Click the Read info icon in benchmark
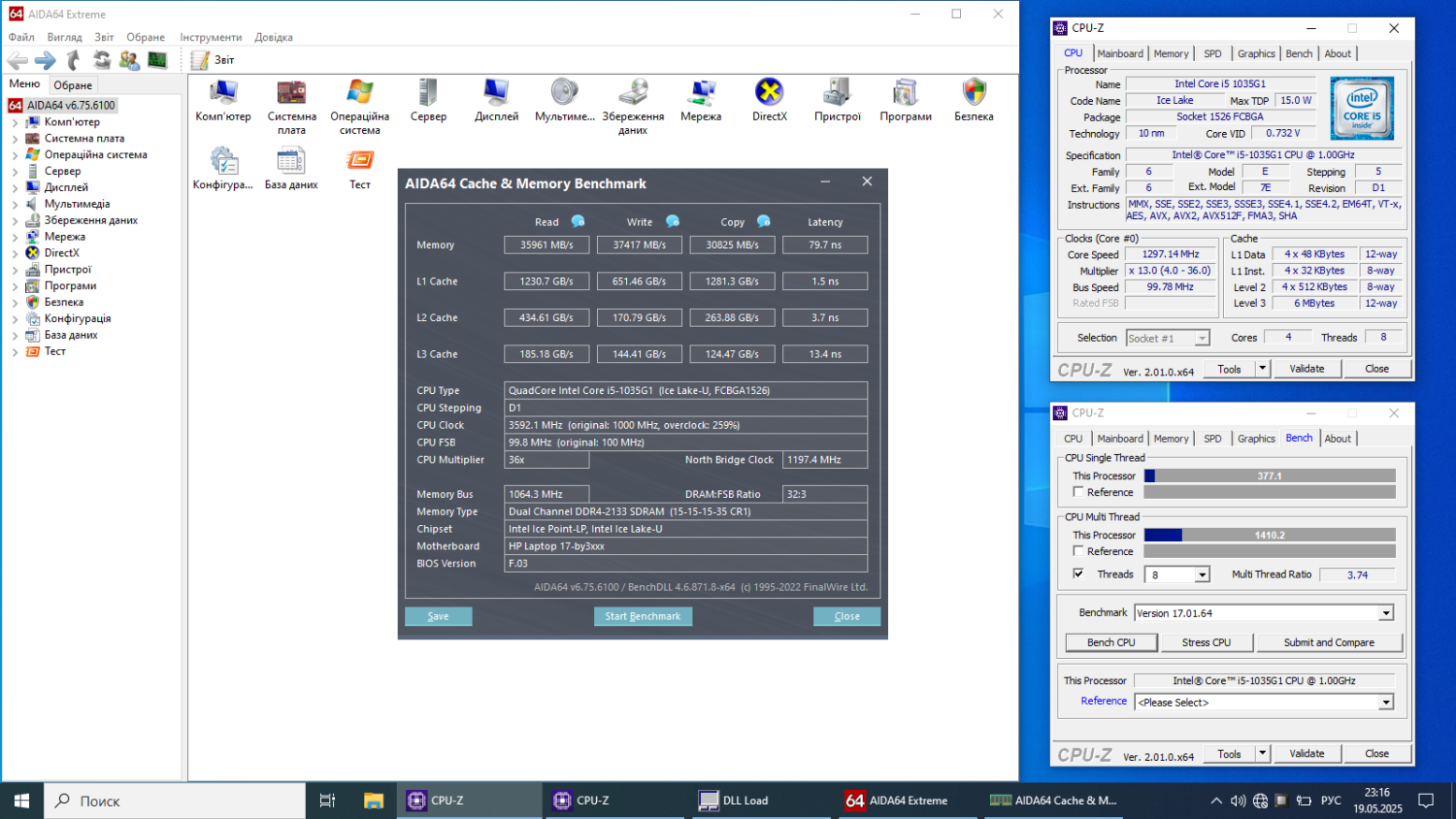This screenshot has width=1456, height=819. pos(579,221)
